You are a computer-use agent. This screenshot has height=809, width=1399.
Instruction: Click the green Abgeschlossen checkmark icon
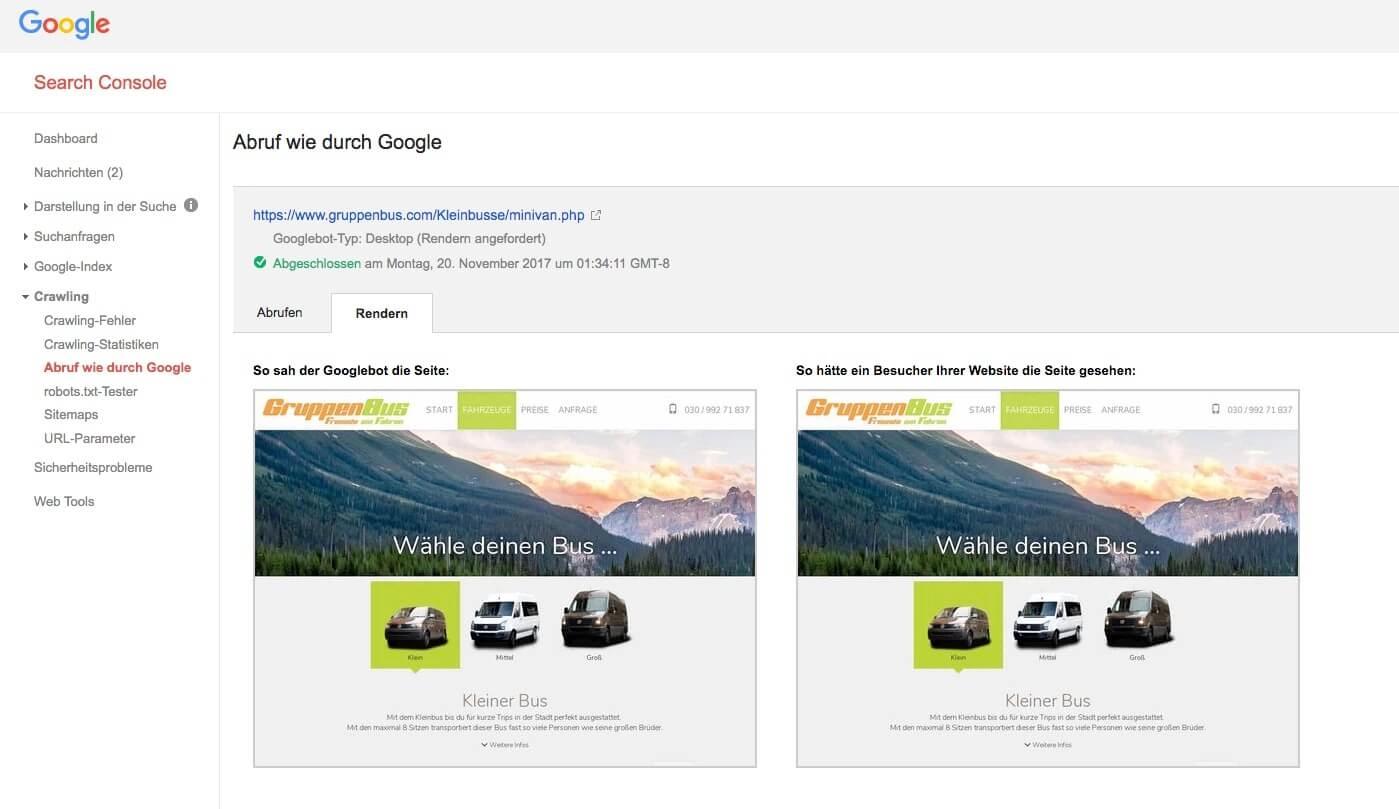click(x=260, y=263)
